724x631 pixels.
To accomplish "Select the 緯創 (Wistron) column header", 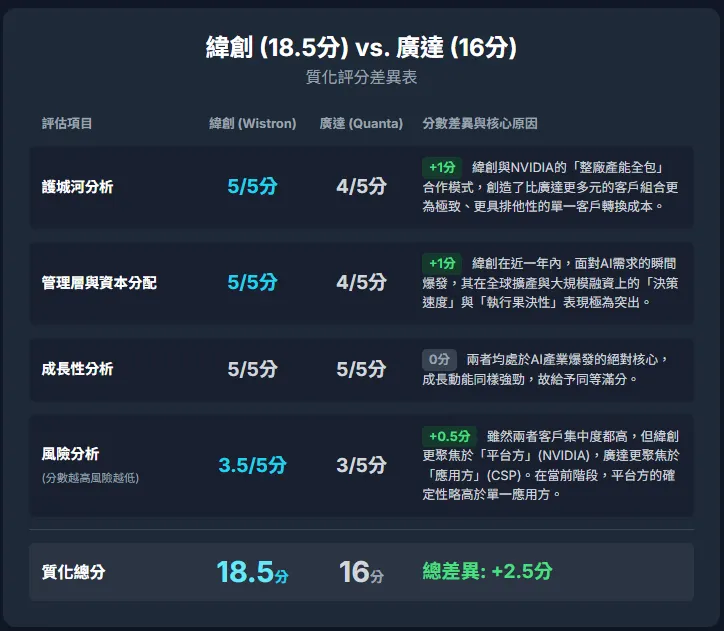I will [253, 123].
